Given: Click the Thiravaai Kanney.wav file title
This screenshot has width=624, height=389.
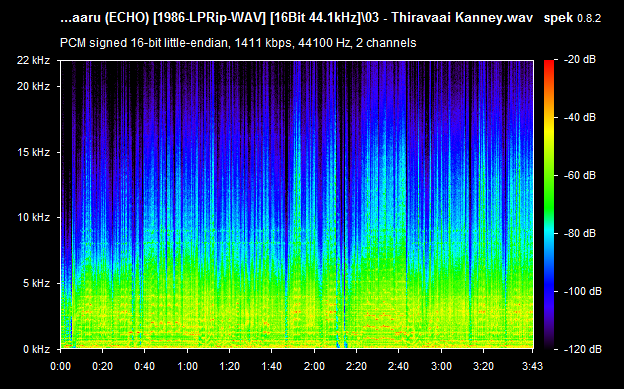Looking at the screenshot, I should [462, 18].
